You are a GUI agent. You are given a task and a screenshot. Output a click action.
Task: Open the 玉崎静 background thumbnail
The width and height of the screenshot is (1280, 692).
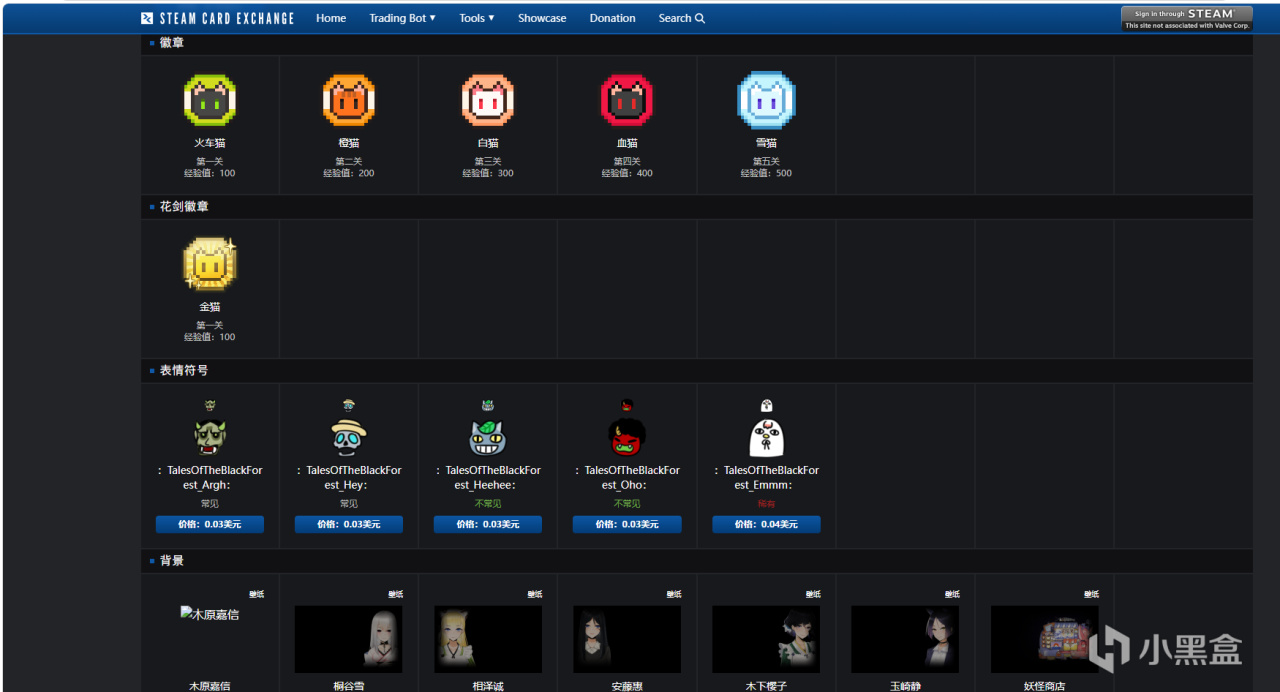(905, 639)
